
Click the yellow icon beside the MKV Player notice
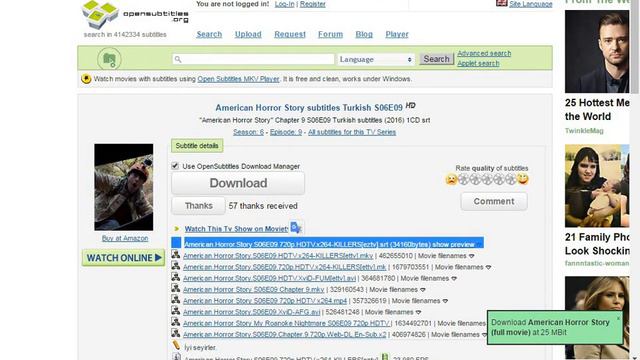[x=86, y=79]
